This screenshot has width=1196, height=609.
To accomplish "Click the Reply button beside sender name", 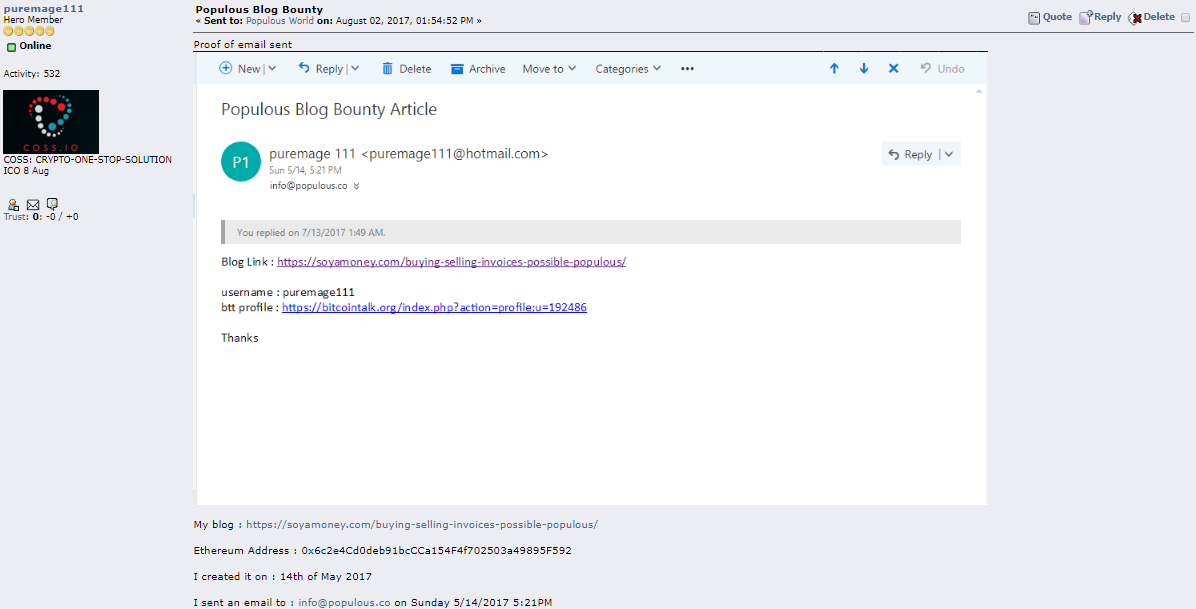I will point(910,154).
